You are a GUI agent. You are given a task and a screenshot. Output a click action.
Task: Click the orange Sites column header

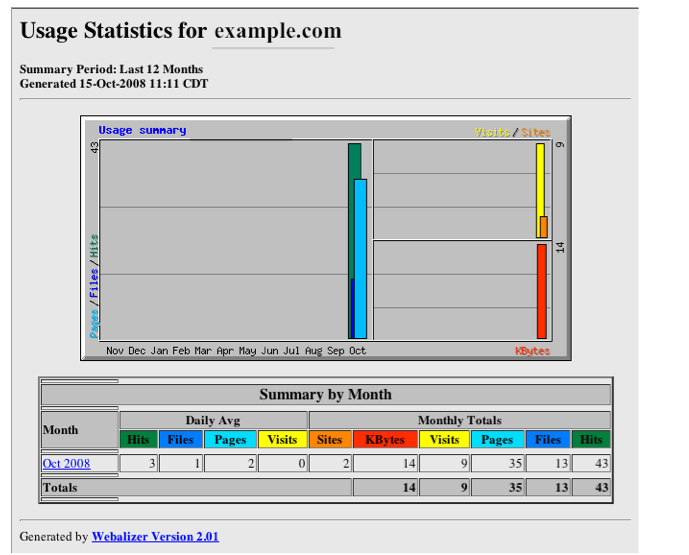point(329,439)
